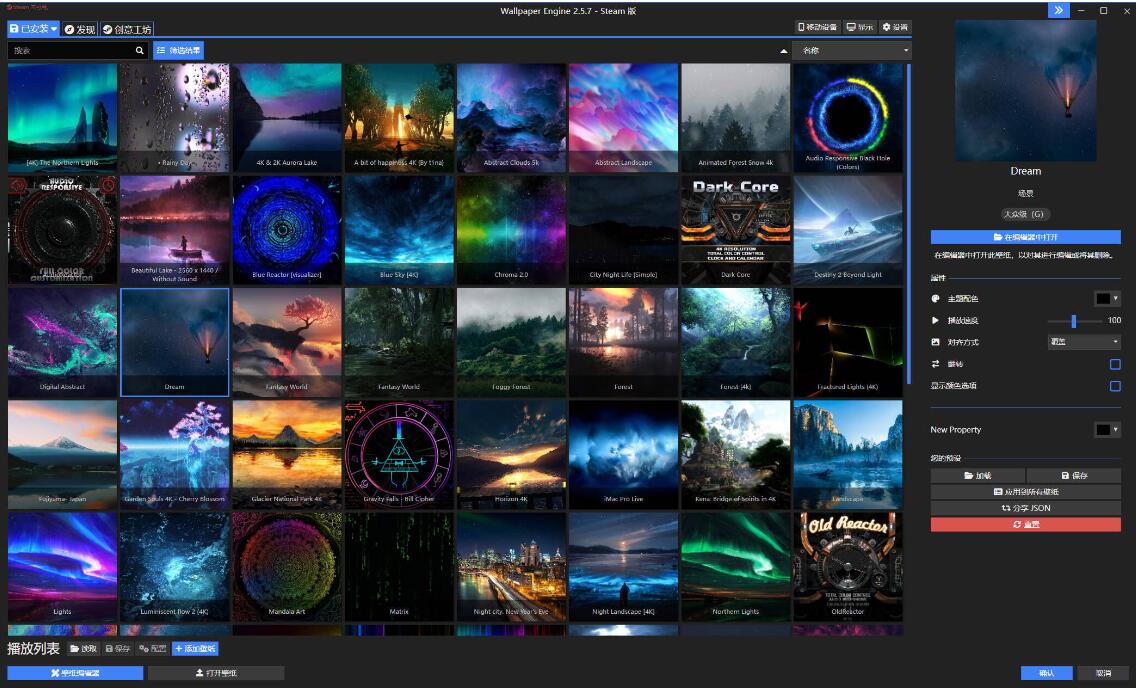Image resolution: width=1136 pixels, height=688 pixels.
Task: Click the wallpaper grid vertical scrollbar
Action: pos(909,225)
